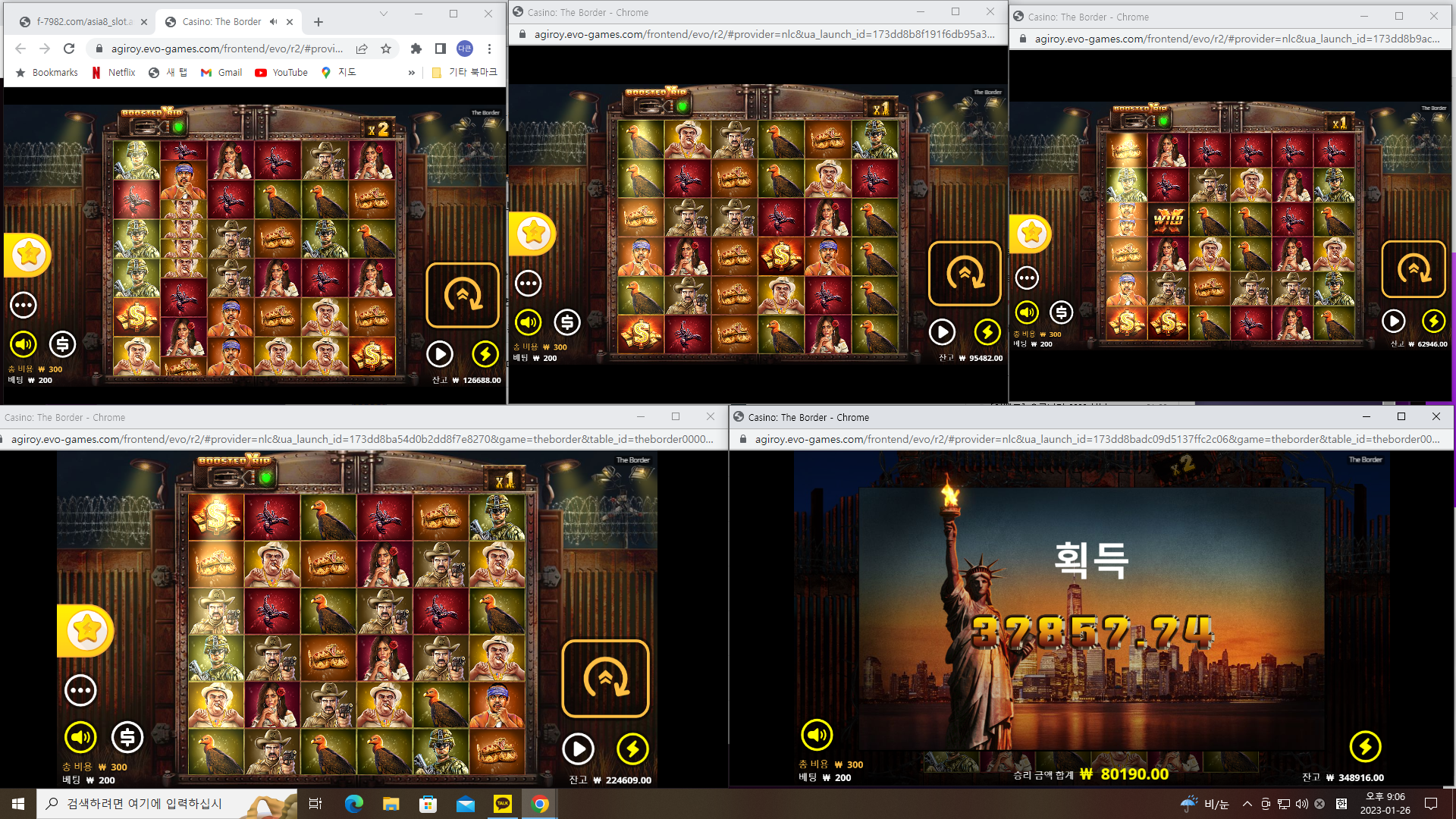Open Microsoft Edge from taskbar
The width and height of the screenshot is (1456, 819).
coord(354,804)
